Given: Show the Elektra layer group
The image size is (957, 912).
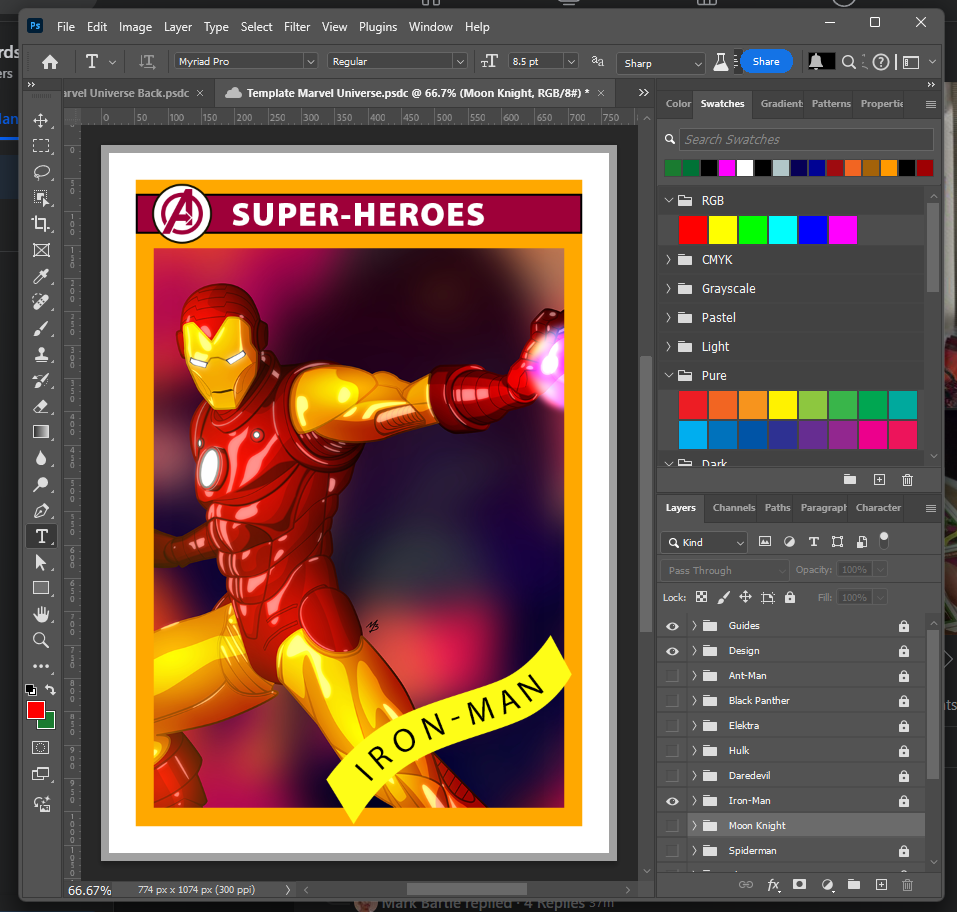Looking at the screenshot, I should [x=672, y=726].
